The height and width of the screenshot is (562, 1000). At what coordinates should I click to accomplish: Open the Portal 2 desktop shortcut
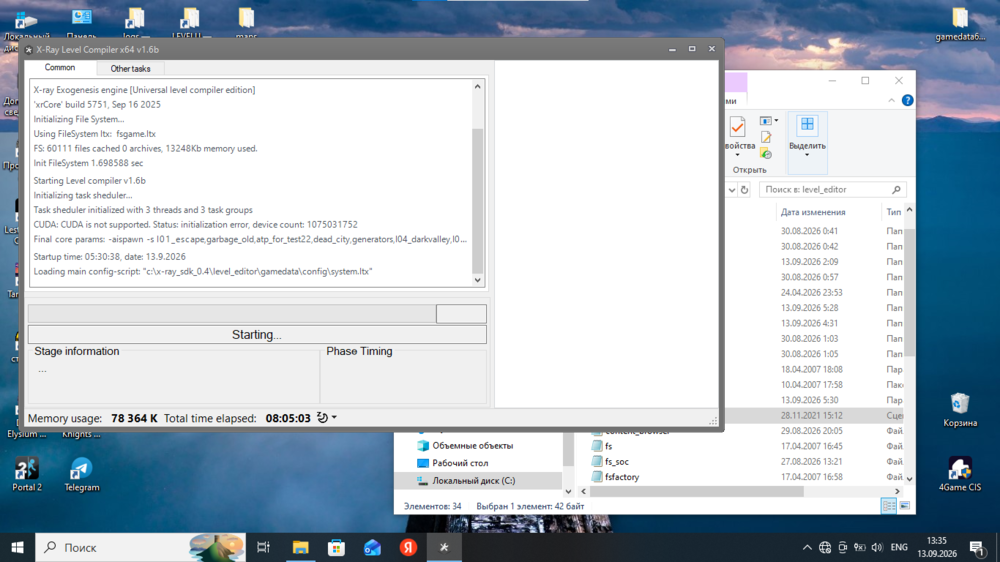coord(27,475)
